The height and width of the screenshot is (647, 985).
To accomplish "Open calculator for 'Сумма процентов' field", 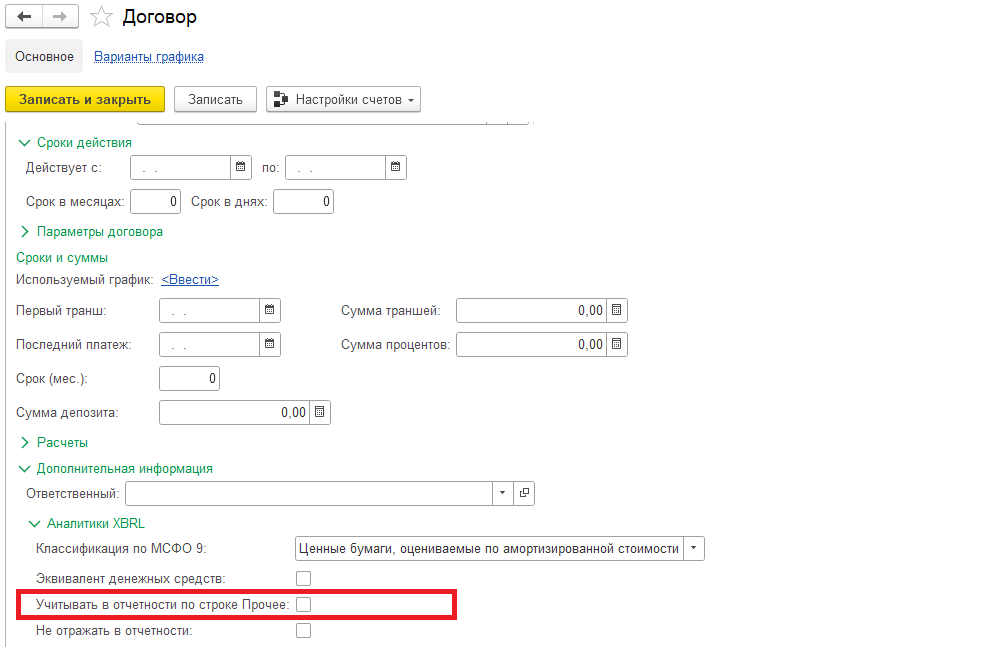I will coord(617,344).
